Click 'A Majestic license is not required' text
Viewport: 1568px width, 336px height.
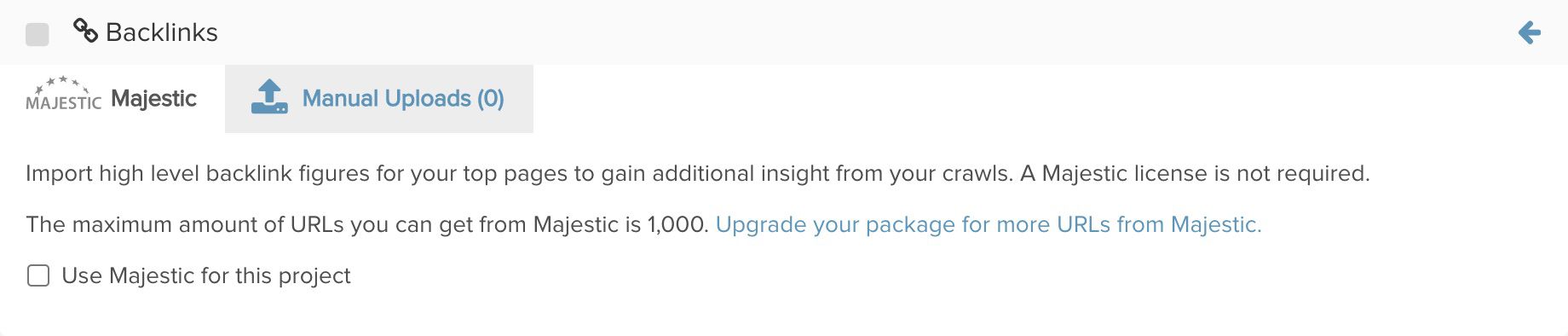pos(1195,173)
